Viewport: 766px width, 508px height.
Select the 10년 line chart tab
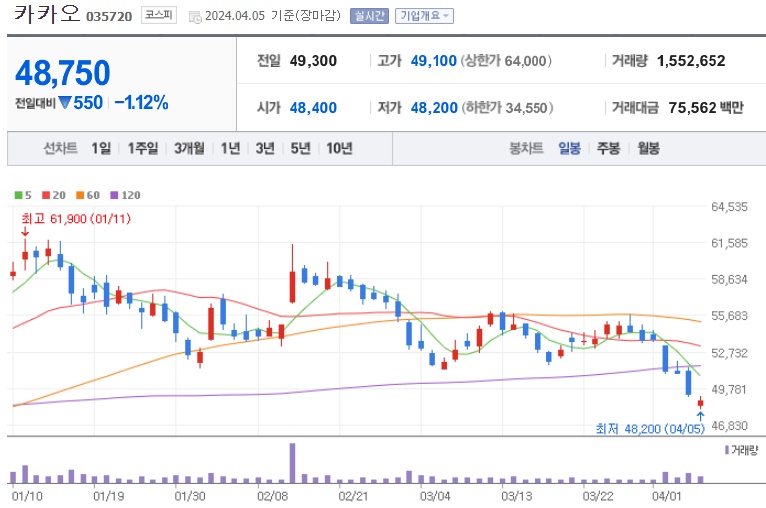[x=339, y=148]
